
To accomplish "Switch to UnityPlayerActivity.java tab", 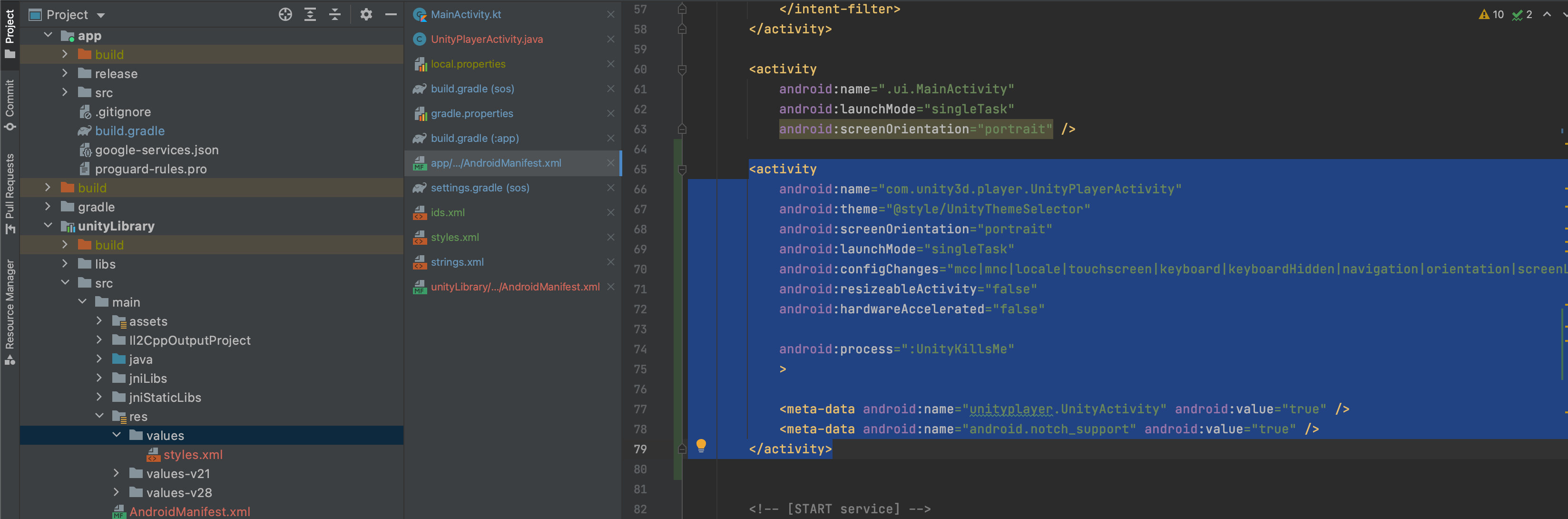I will coord(486,39).
